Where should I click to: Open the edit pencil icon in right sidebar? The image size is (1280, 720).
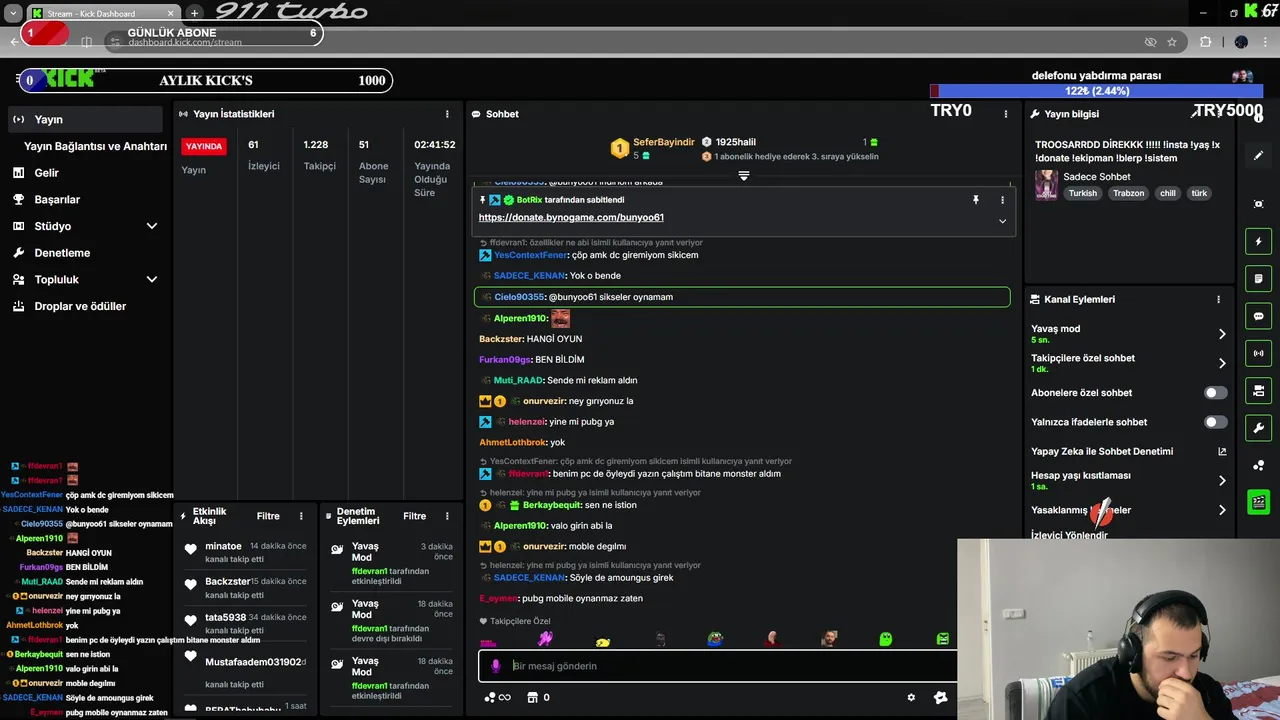click(1258, 155)
